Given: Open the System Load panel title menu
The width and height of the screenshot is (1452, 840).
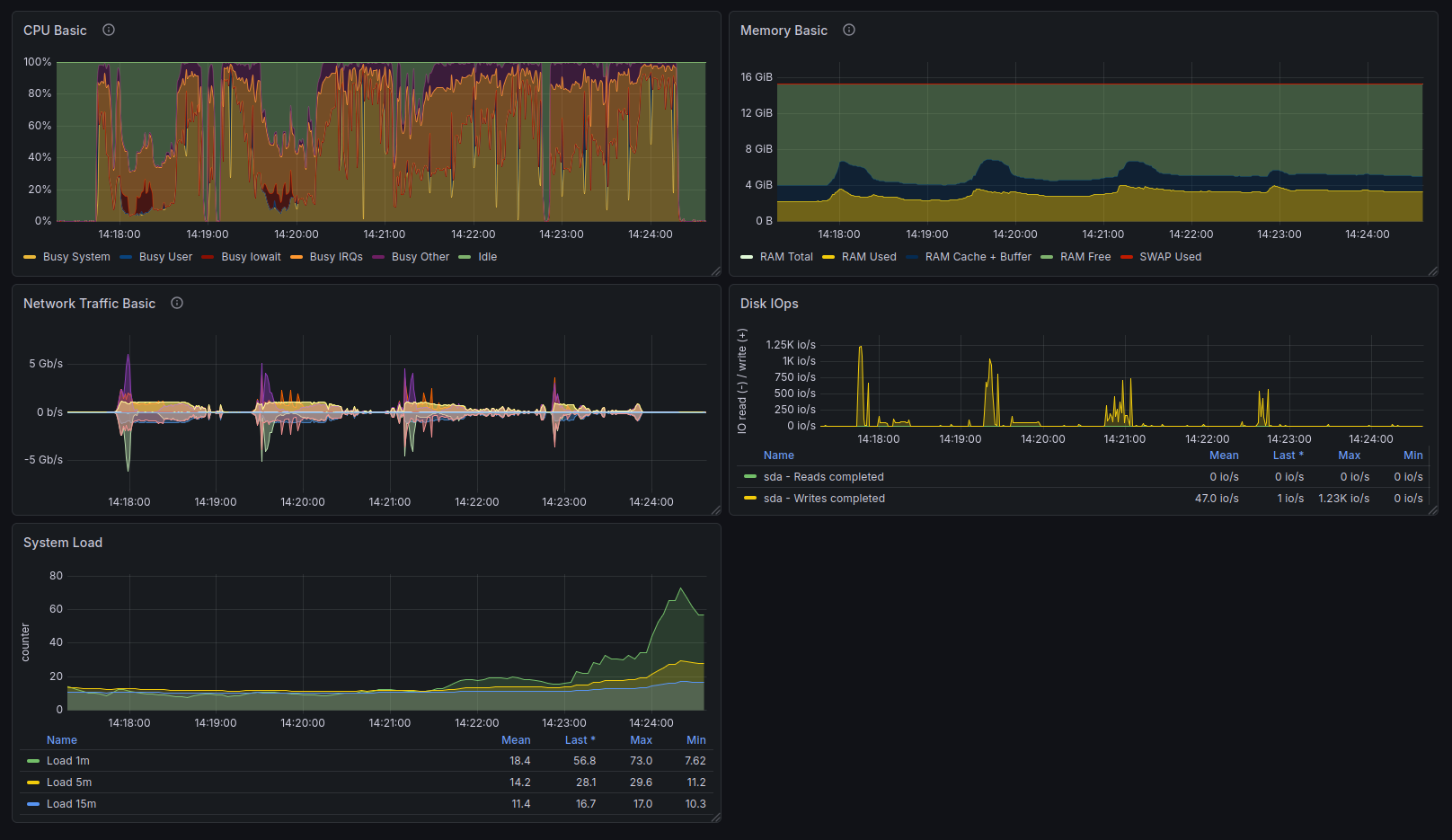Looking at the screenshot, I should point(63,543).
